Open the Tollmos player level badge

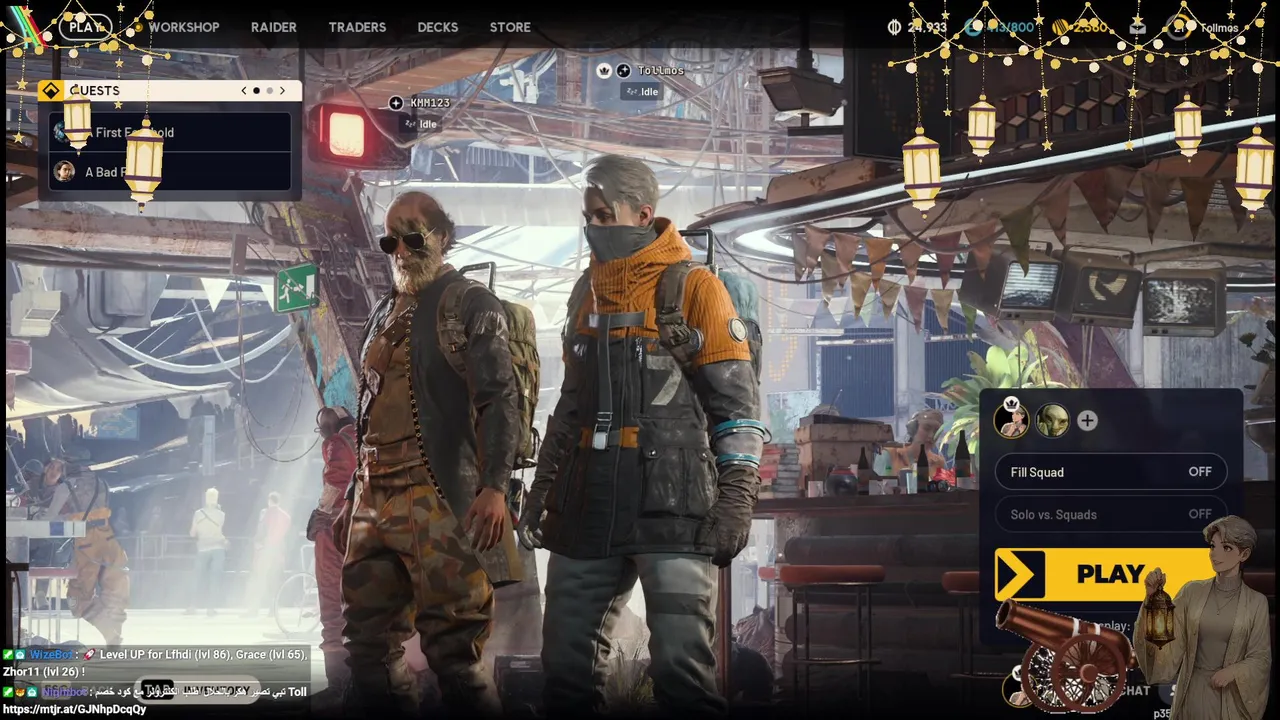[1177, 27]
